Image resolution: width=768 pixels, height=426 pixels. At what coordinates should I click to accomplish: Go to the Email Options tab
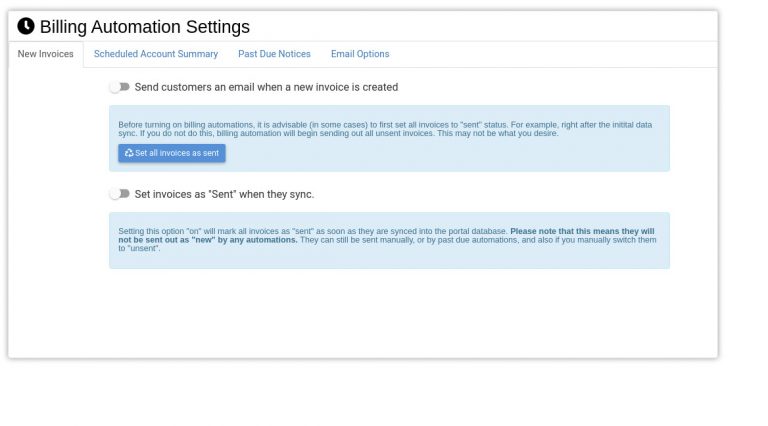[x=360, y=54]
